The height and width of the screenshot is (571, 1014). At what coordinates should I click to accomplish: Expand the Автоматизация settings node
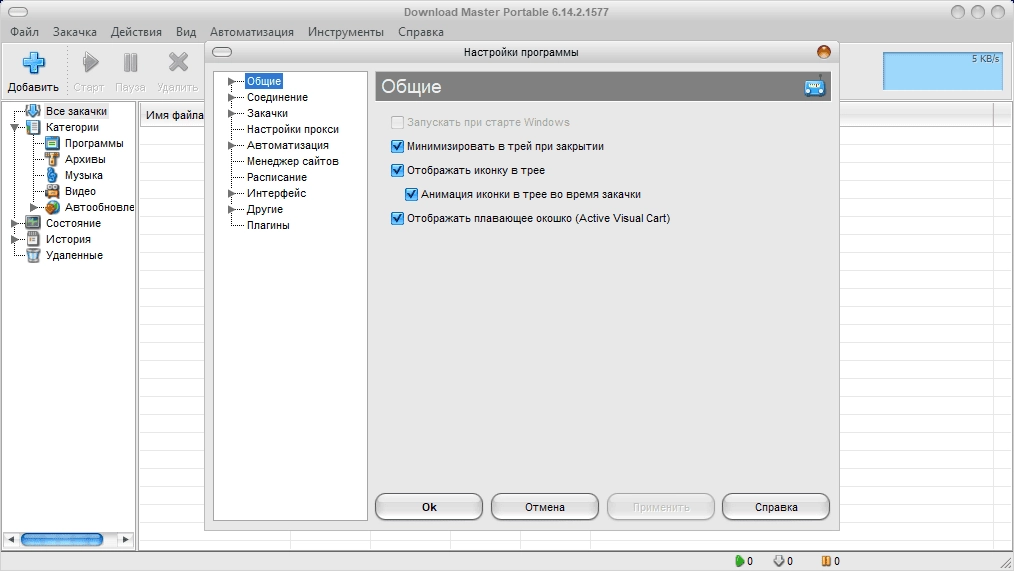[x=231, y=145]
